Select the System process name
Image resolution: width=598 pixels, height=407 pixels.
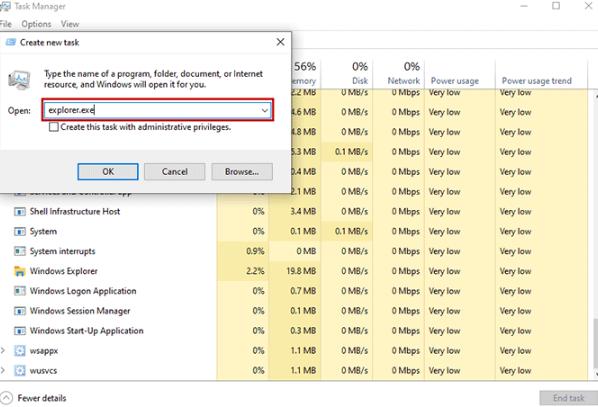[43, 232]
